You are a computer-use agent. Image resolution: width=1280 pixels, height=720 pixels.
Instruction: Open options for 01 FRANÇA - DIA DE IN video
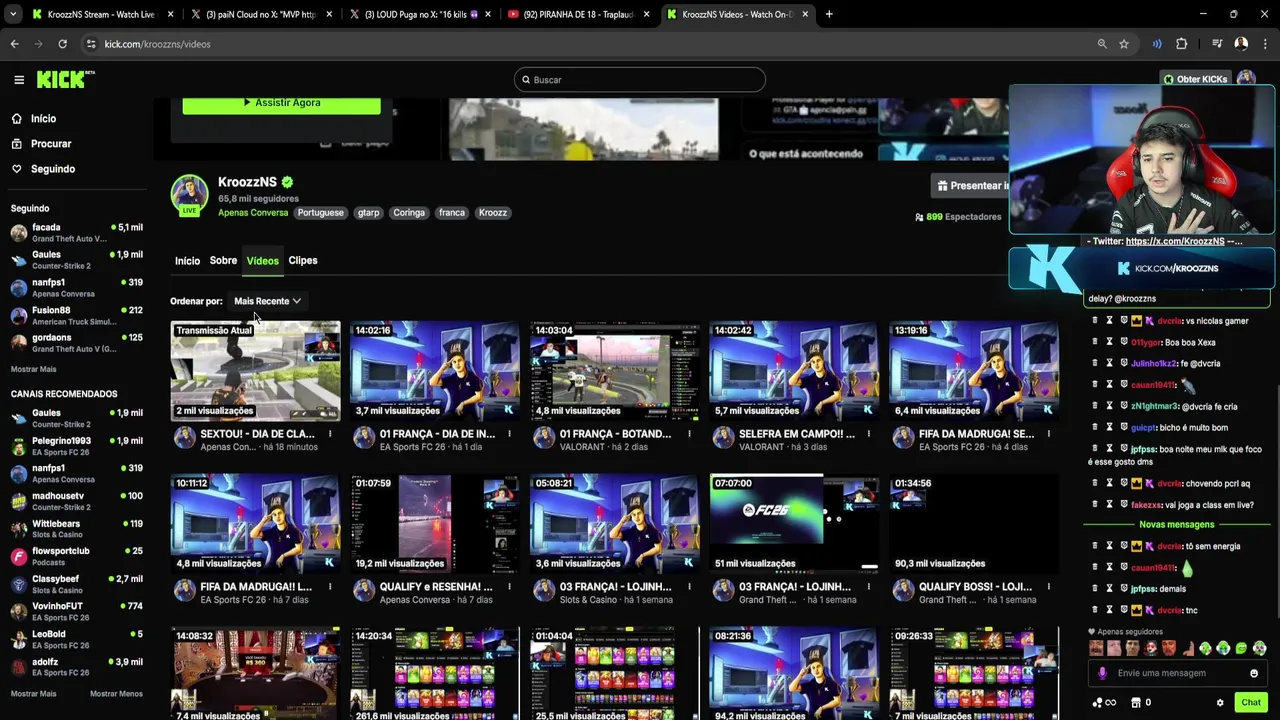[x=509, y=434]
